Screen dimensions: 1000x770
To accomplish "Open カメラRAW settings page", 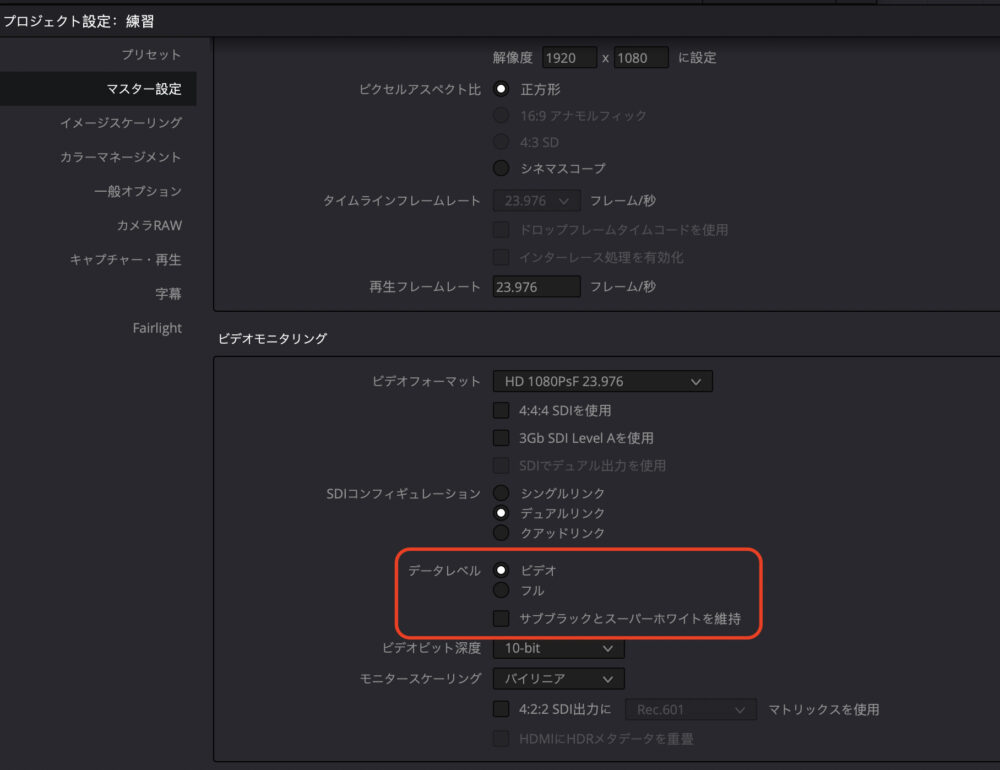I will pyautogui.click(x=149, y=225).
